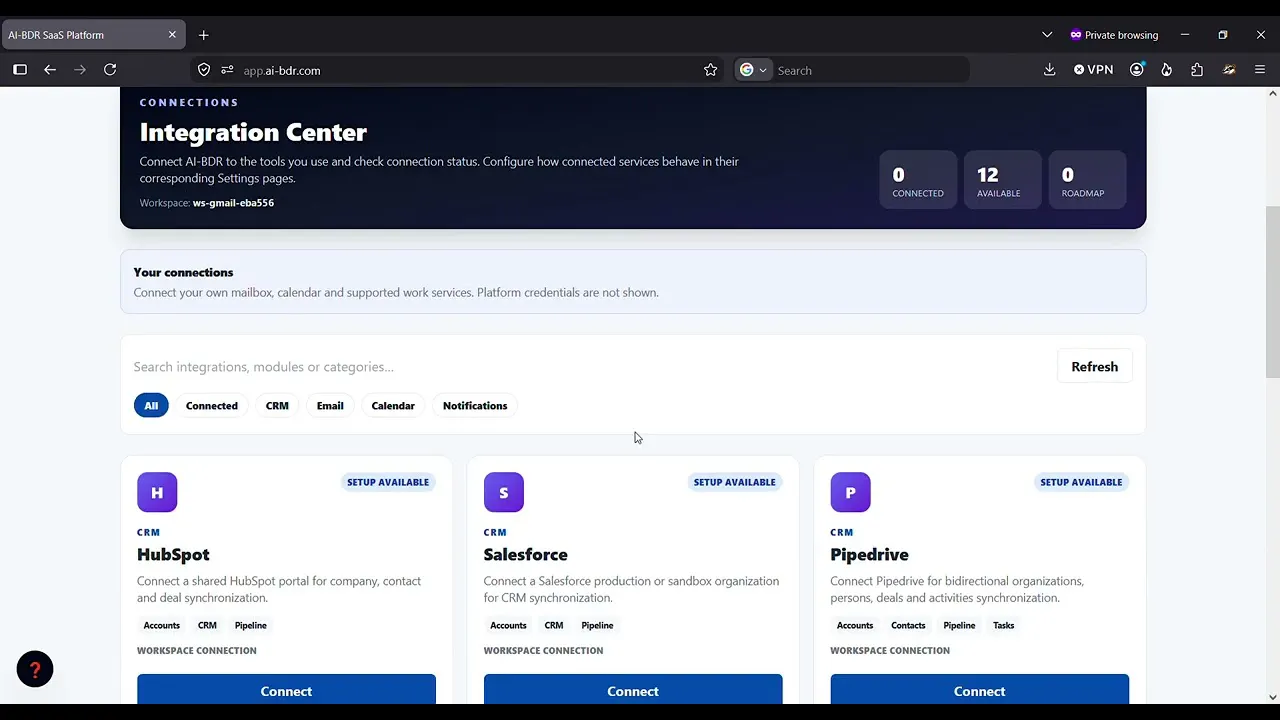Connect the Pipedrive integration
Viewport: 1280px width, 720px height.
pos(980,691)
